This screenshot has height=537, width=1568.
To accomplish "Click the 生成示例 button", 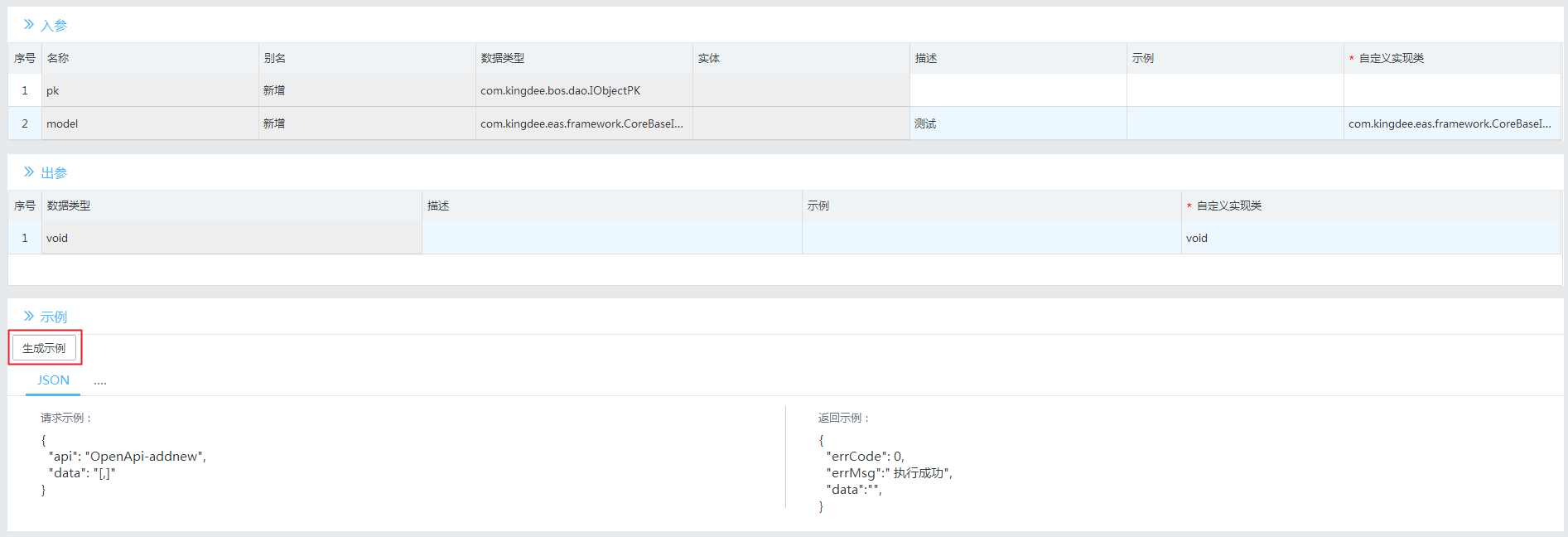I will tap(44, 348).
